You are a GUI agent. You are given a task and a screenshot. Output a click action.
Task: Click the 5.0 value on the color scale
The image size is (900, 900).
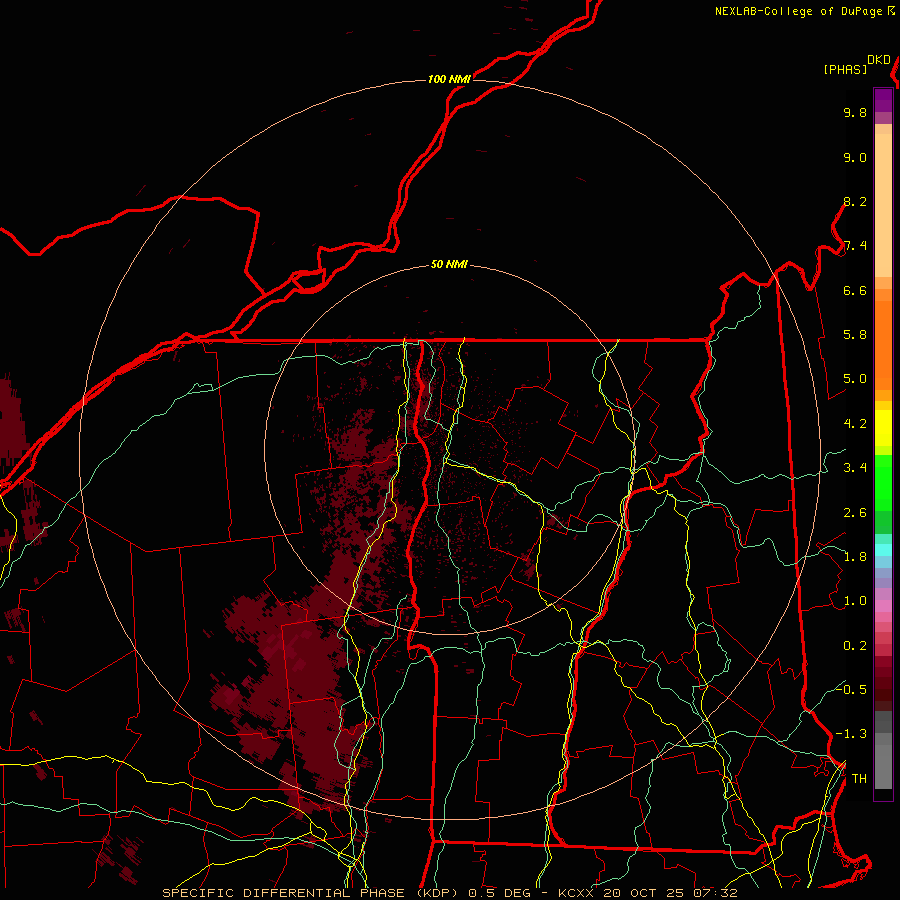coord(855,379)
